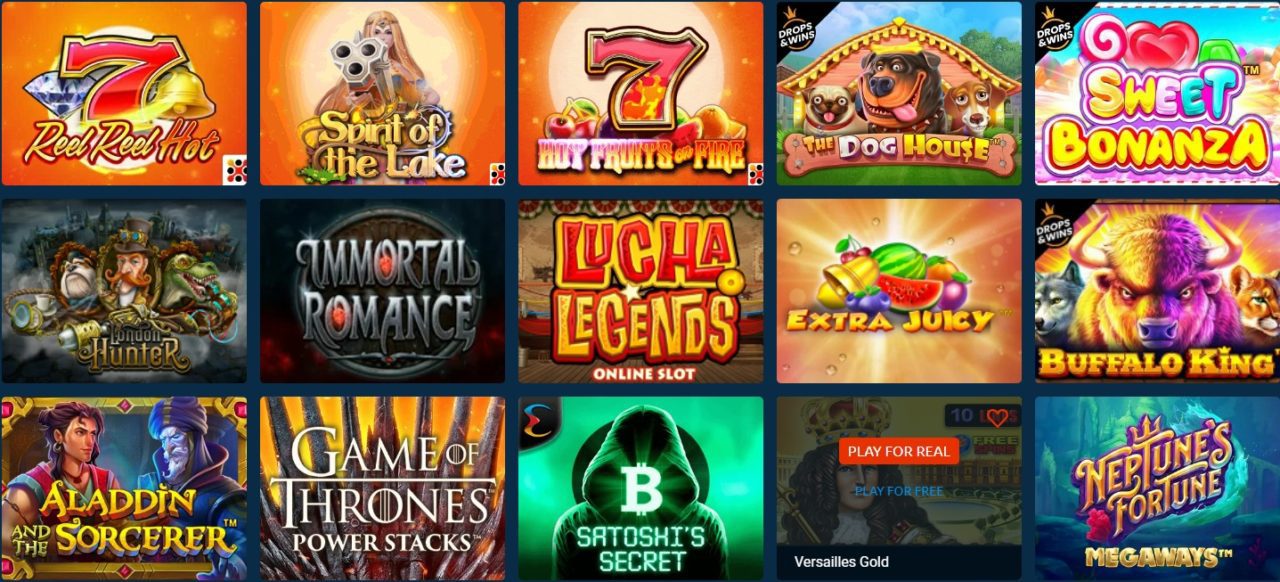Open the Spirit of the Lake game

383,93
